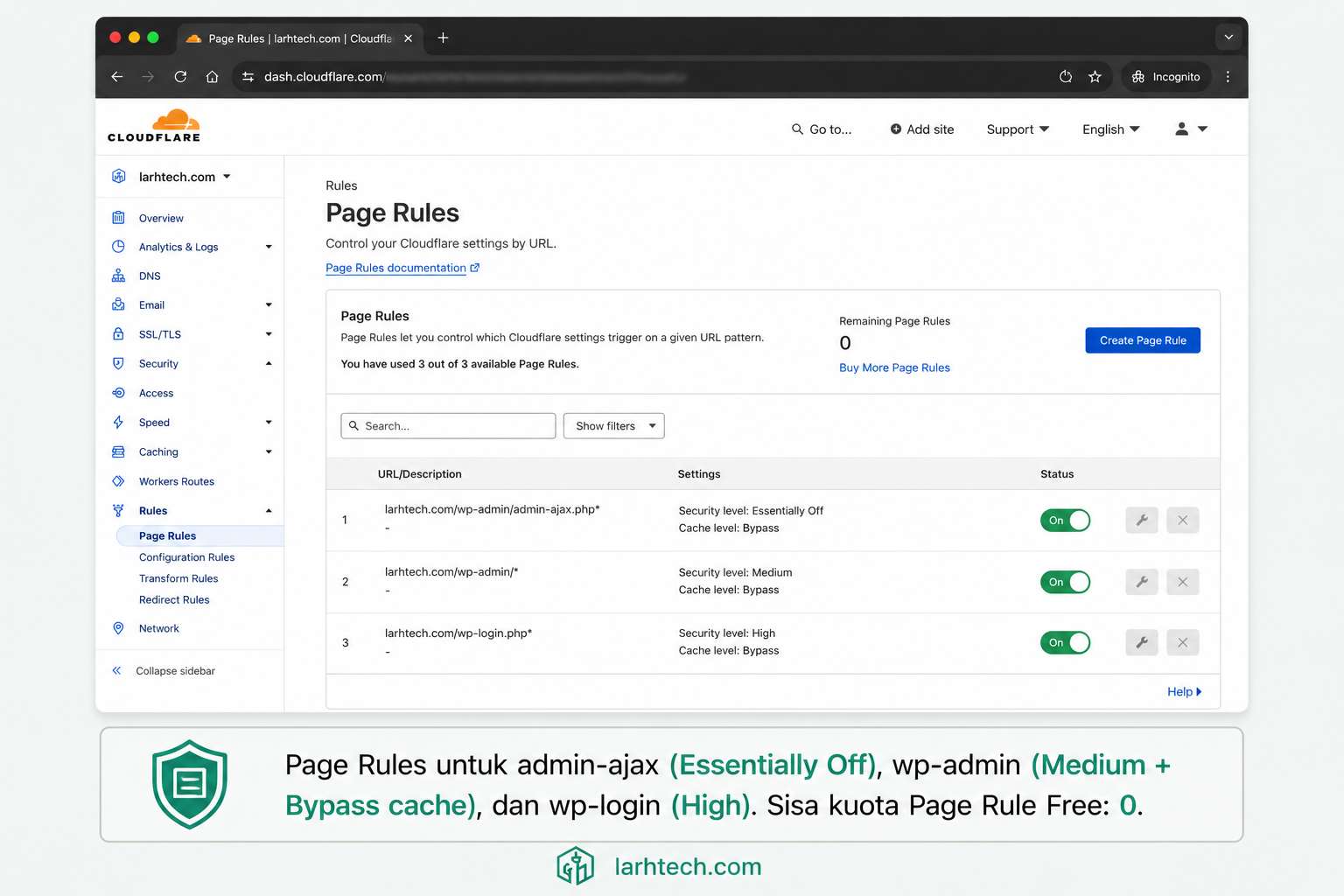Toggle off the wp-admin/* rule
The height and width of the screenshot is (896, 1344).
click(x=1065, y=582)
